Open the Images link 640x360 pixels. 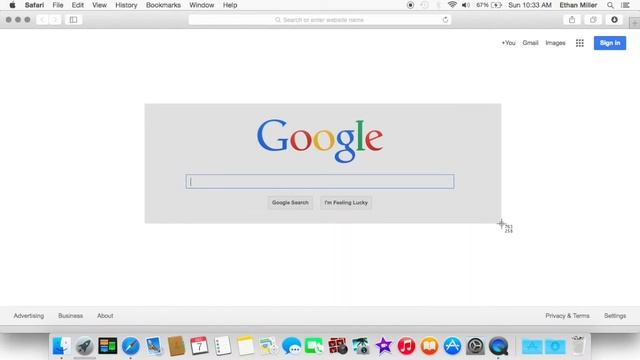555,43
